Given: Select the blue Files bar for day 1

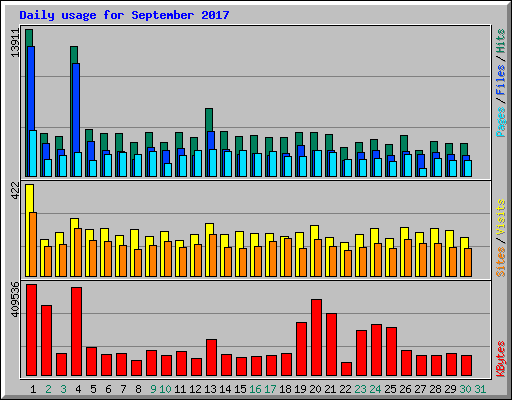Looking at the screenshot, I should click(31, 88).
